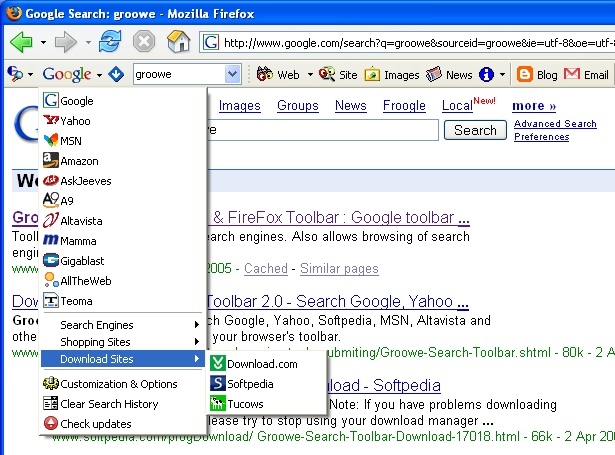This screenshot has width=615, height=455.
Task: Click the Images toolbar button
Action: [392, 75]
